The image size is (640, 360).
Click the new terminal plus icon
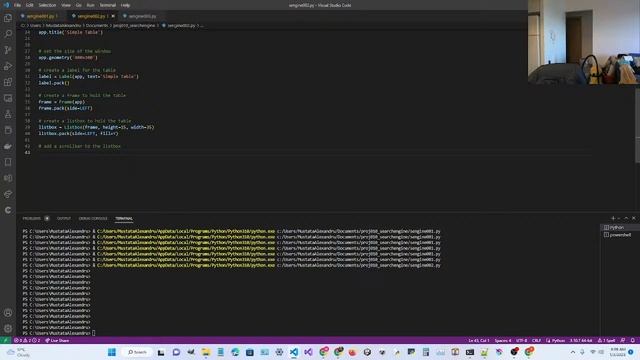(613, 218)
